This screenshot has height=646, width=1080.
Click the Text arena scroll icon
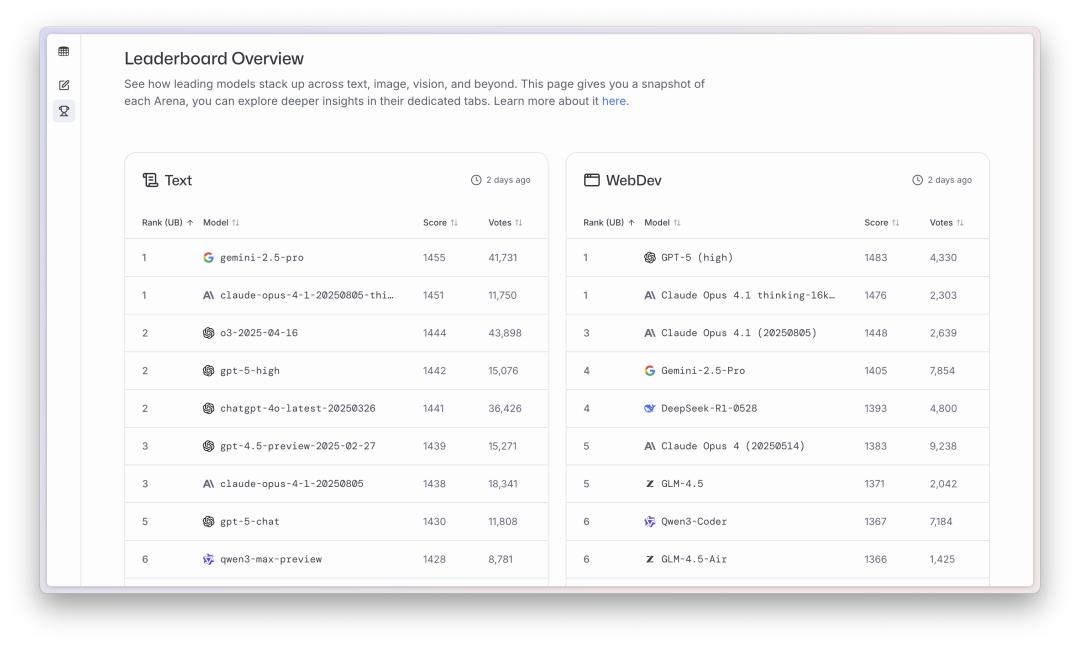(x=150, y=180)
